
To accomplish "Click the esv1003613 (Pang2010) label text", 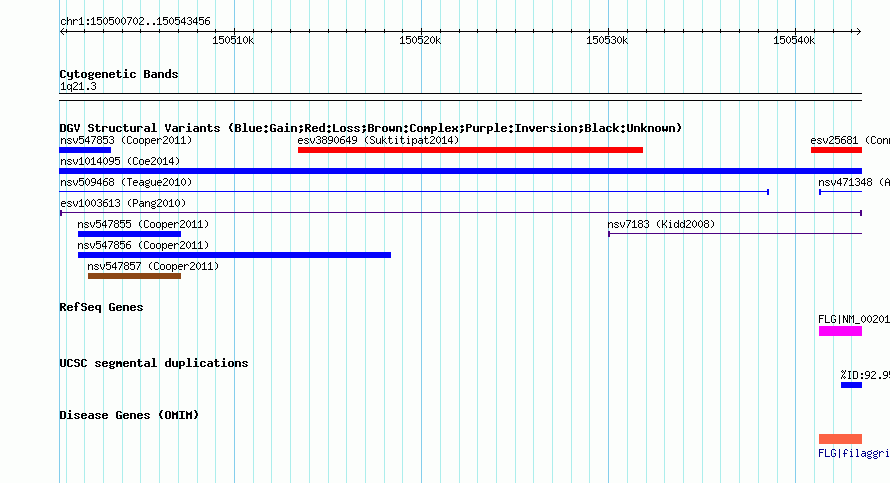I will [x=123, y=203].
